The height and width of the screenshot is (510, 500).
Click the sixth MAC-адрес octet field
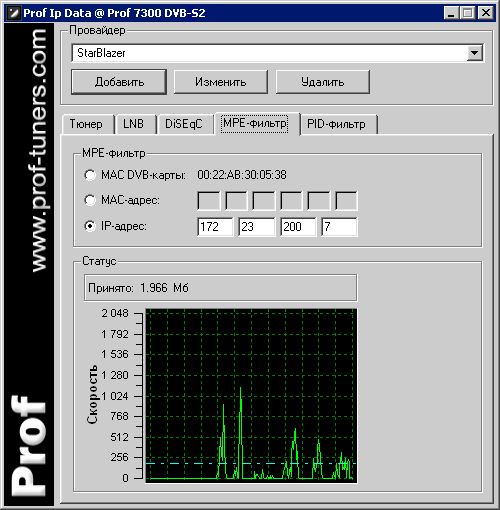(346, 201)
